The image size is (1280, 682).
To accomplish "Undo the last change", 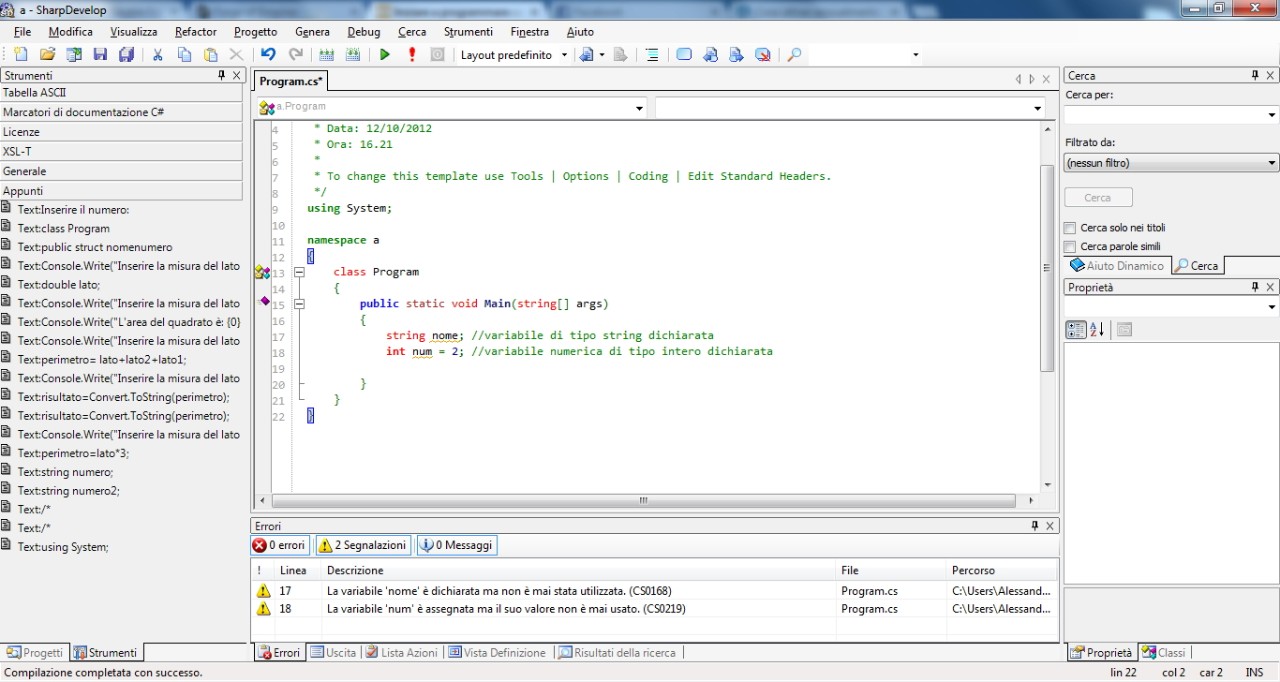I will coord(268,54).
